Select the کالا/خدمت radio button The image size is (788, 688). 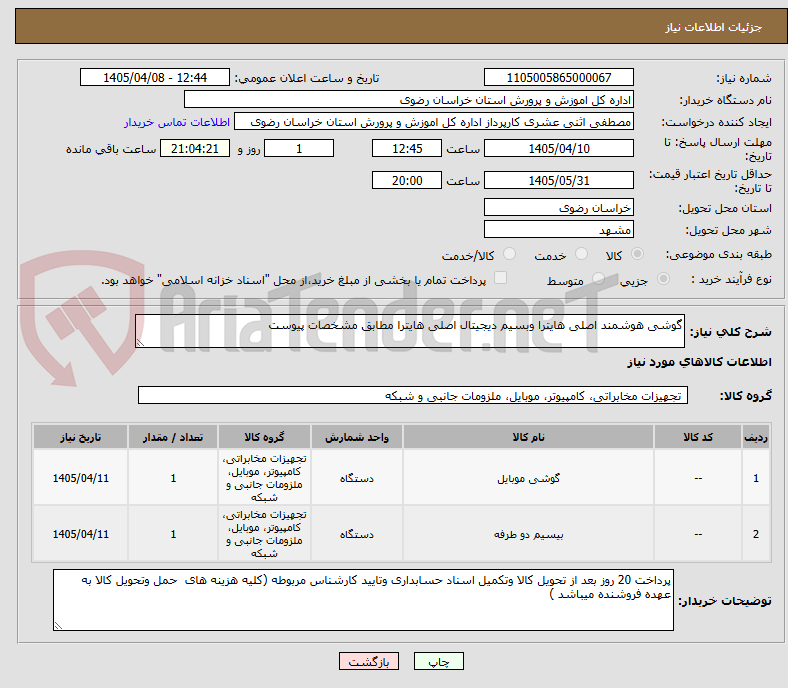510,254
